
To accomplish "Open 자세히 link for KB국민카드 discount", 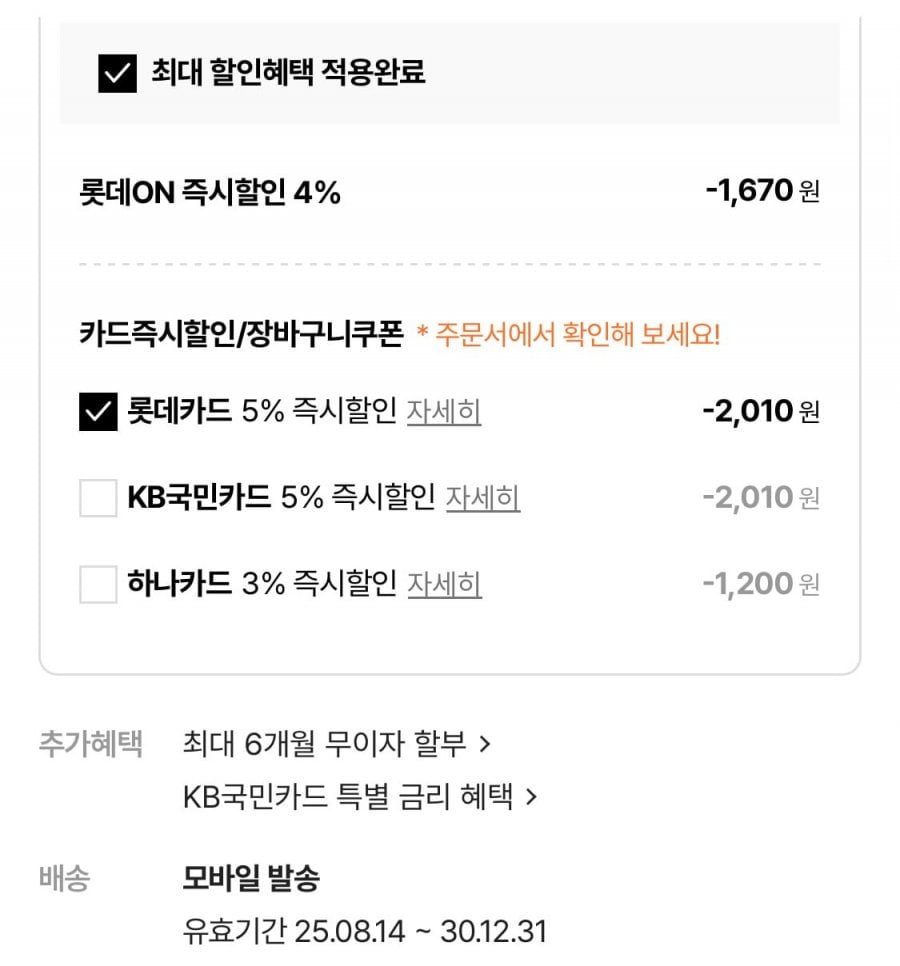I will coord(482,497).
